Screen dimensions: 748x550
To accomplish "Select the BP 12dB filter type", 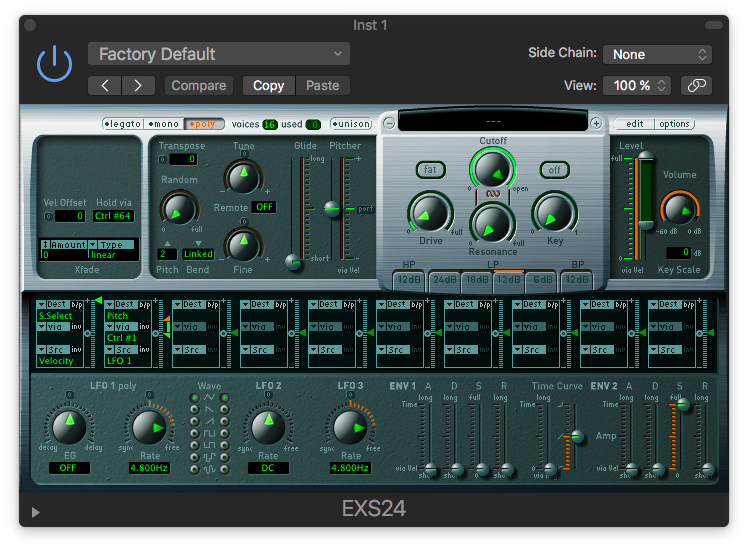I will tap(577, 279).
